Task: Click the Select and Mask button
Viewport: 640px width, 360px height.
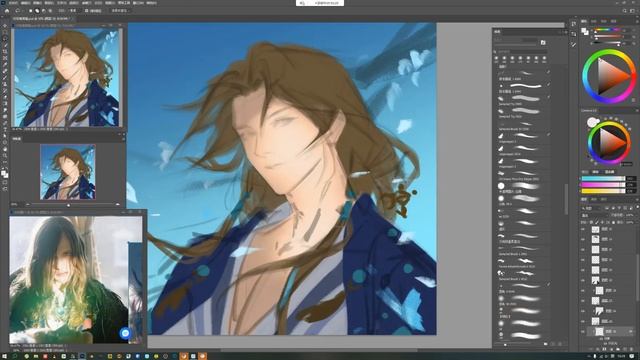Action: 119,11
